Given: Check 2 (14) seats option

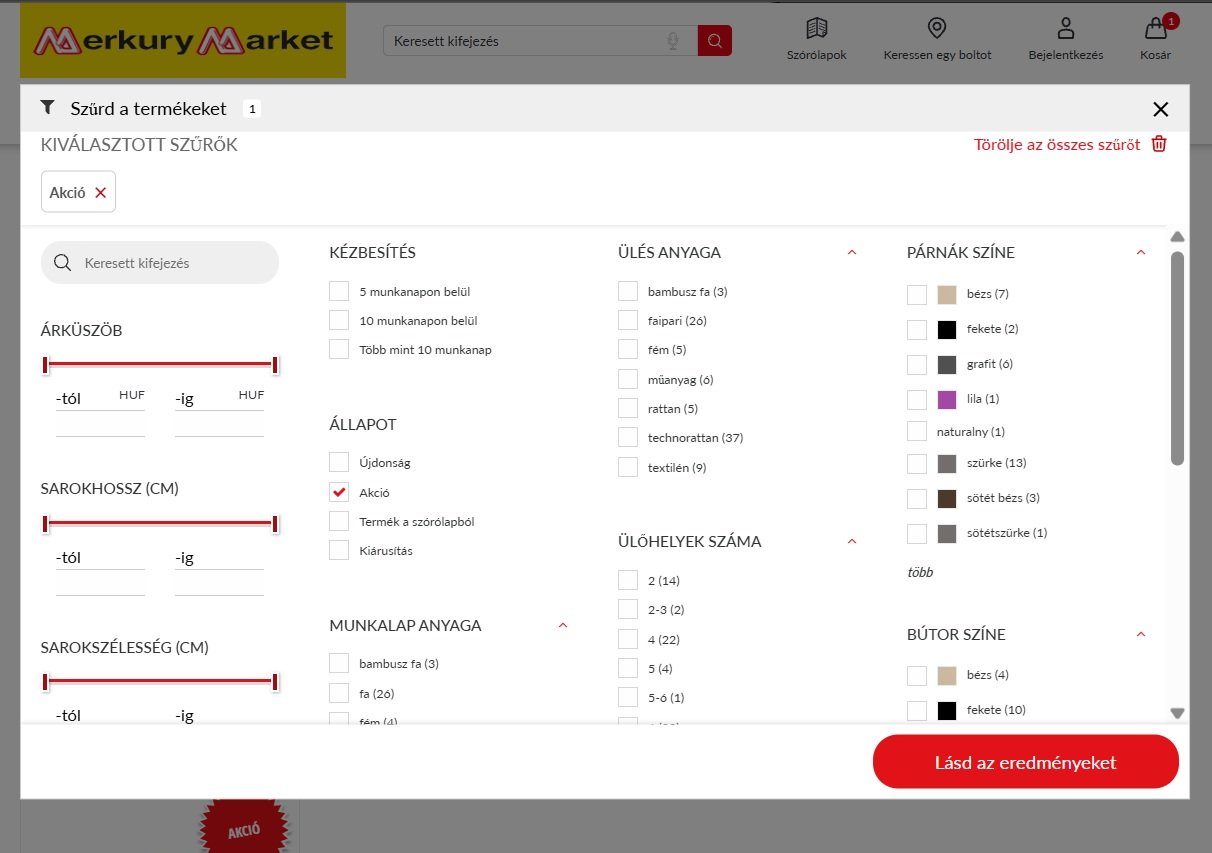Looking at the screenshot, I should click(x=628, y=580).
